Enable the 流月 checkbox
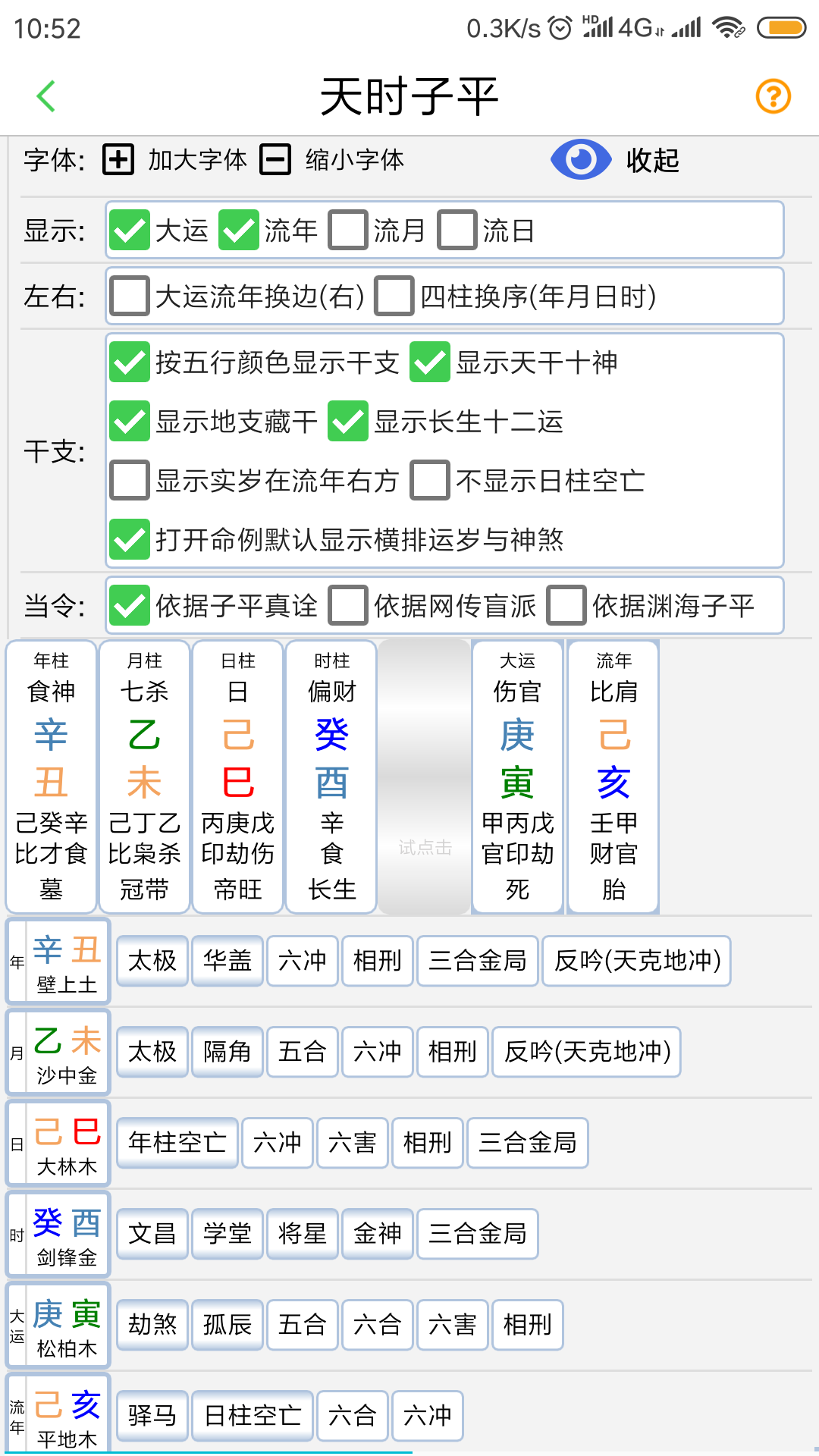819x1456 pixels. [x=348, y=230]
